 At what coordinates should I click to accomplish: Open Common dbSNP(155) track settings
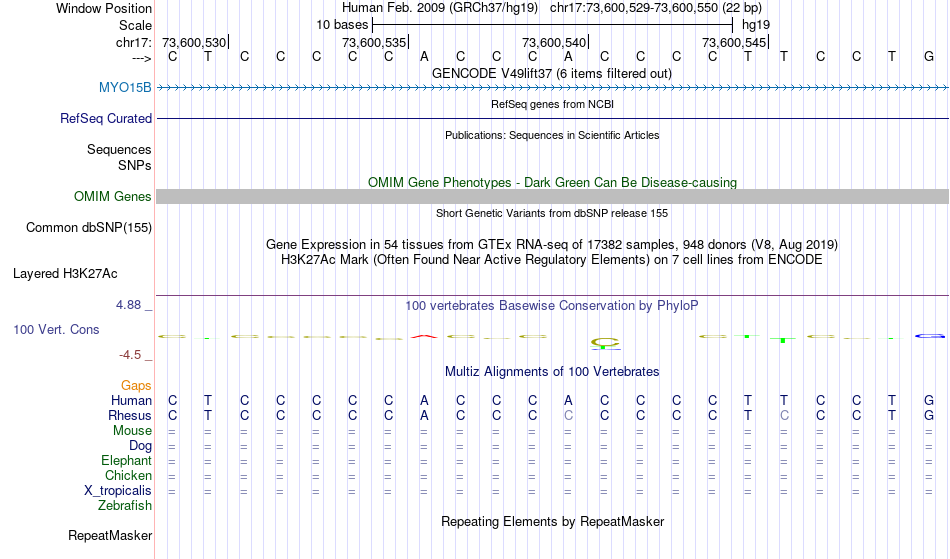[x=89, y=228]
